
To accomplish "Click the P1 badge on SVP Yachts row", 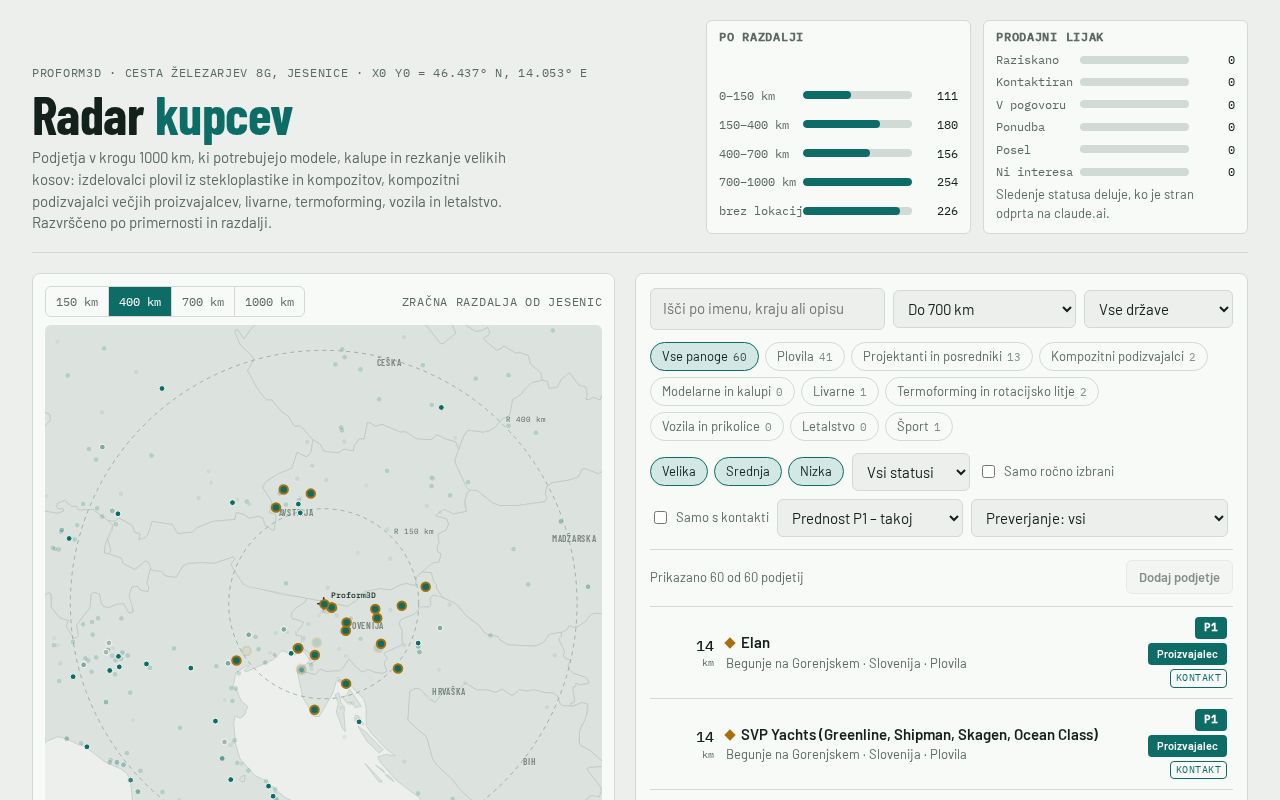I will (x=1211, y=720).
